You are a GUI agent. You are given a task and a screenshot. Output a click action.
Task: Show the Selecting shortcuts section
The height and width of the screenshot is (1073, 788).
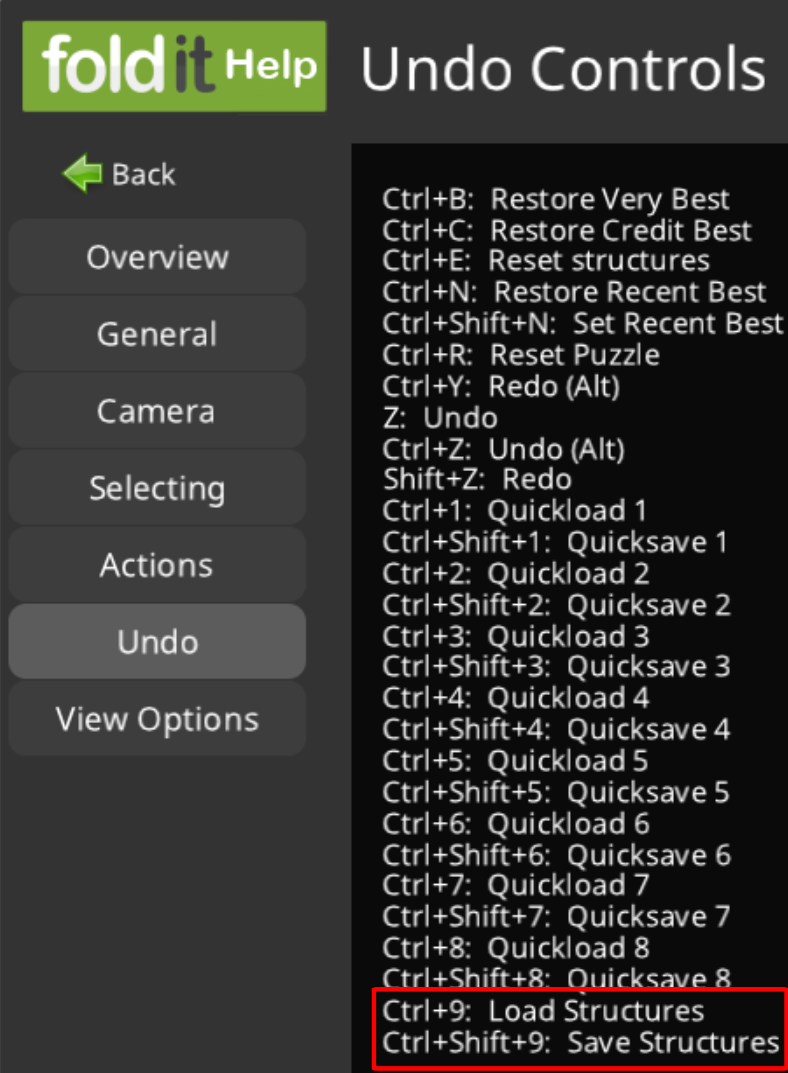coord(157,488)
